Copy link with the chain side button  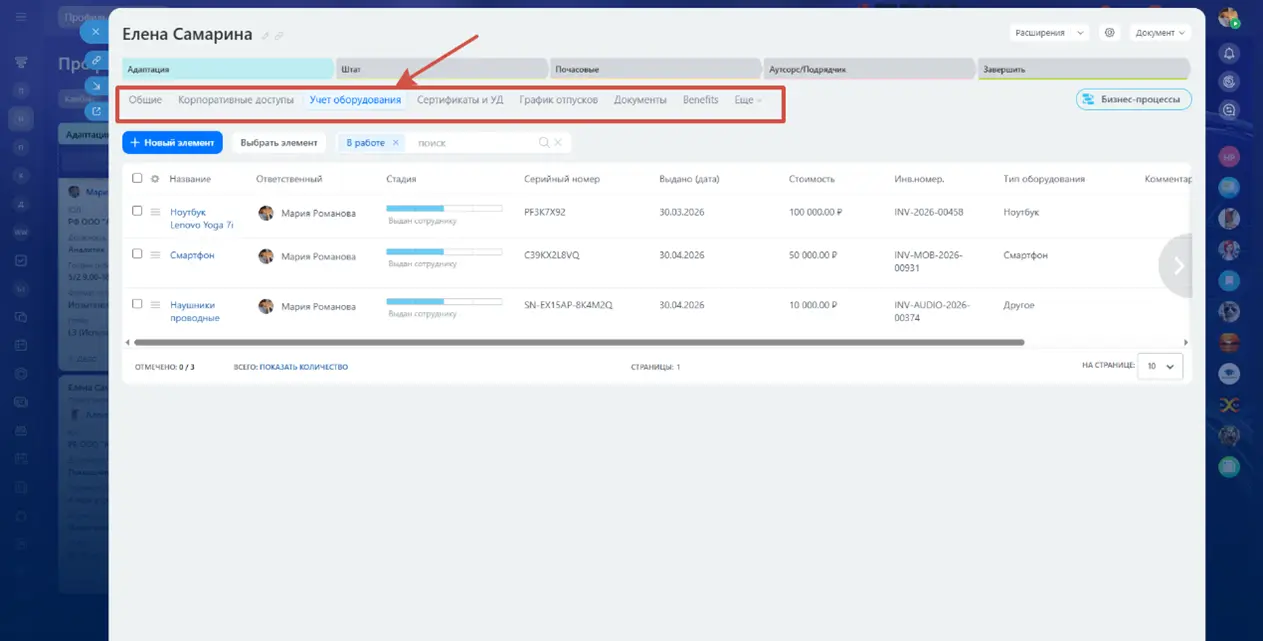tap(96, 60)
